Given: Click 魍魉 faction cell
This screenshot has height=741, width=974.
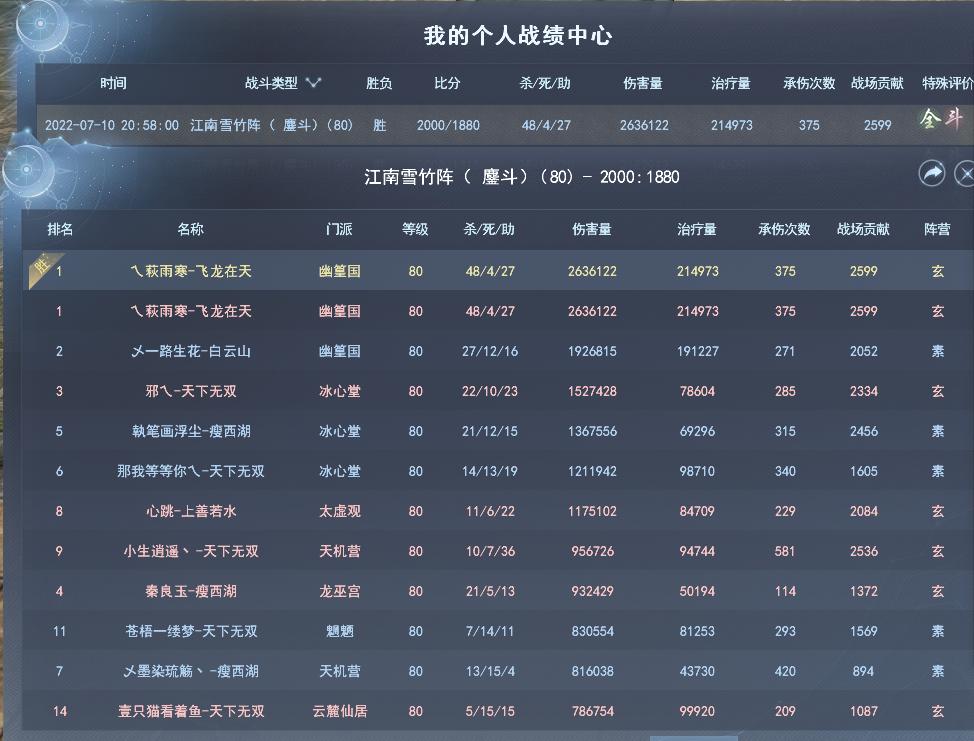Looking at the screenshot, I should (340, 631).
